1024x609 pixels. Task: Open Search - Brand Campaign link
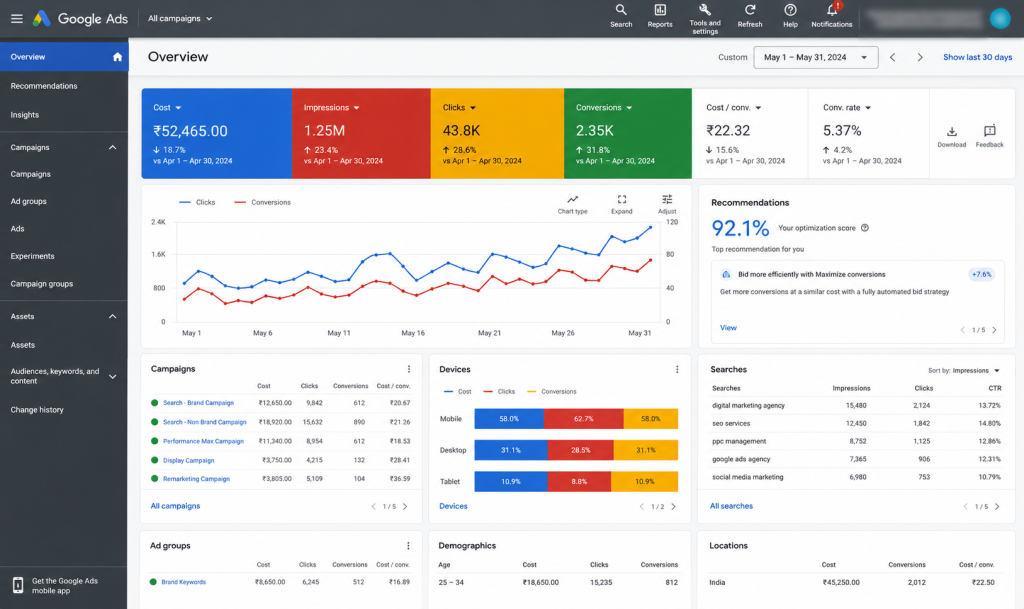click(198, 403)
